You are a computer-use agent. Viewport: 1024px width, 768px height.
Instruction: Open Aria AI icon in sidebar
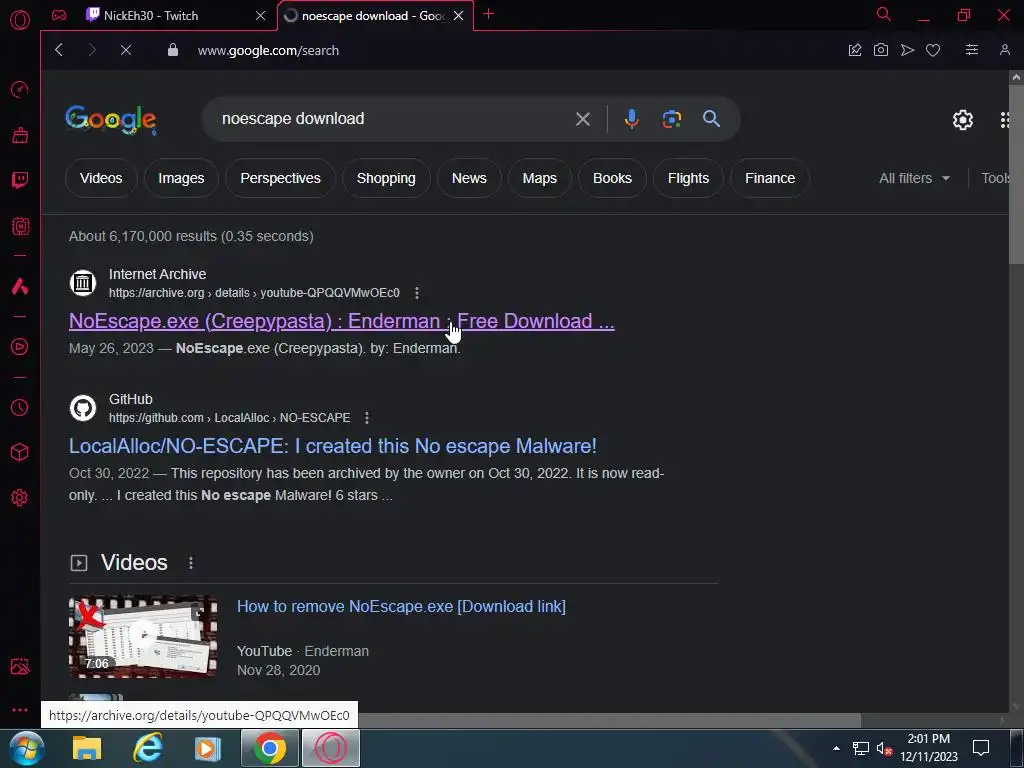(20, 286)
